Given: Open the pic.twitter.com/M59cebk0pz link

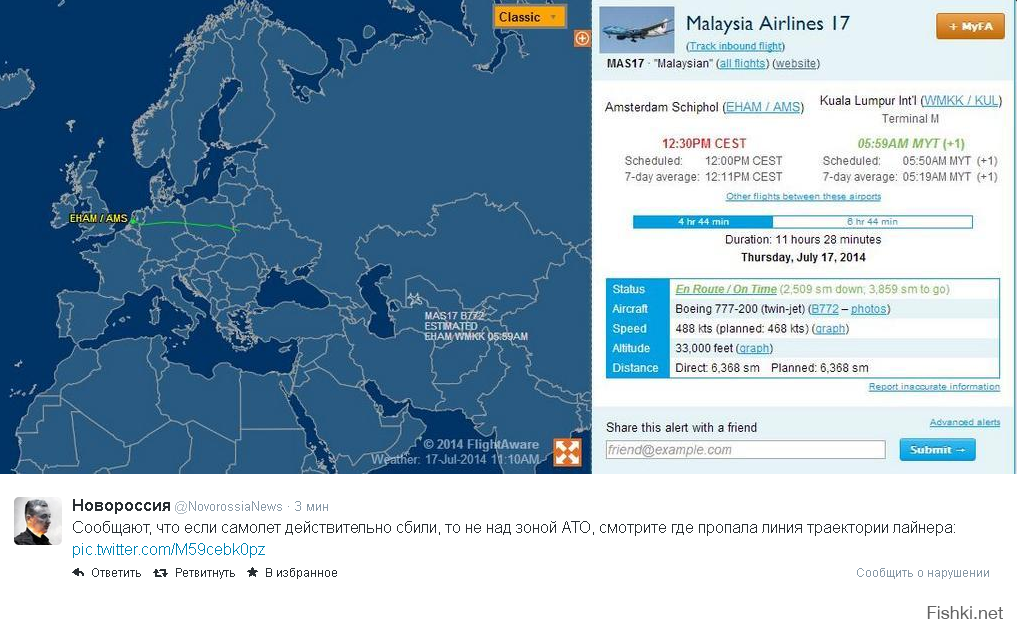Looking at the screenshot, I should (169, 550).
